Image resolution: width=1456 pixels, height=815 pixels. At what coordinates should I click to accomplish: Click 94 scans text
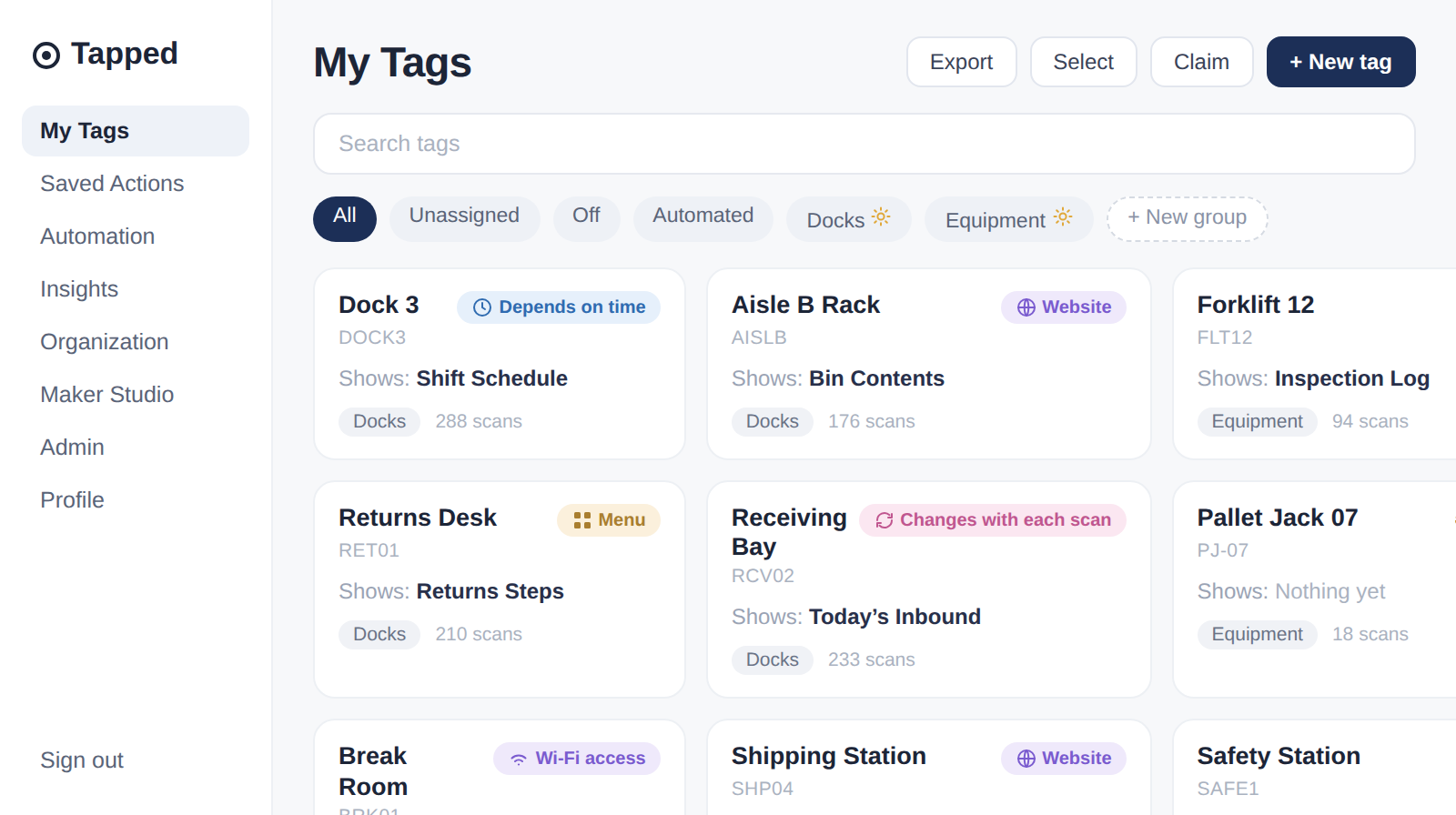click(1370, 421)
